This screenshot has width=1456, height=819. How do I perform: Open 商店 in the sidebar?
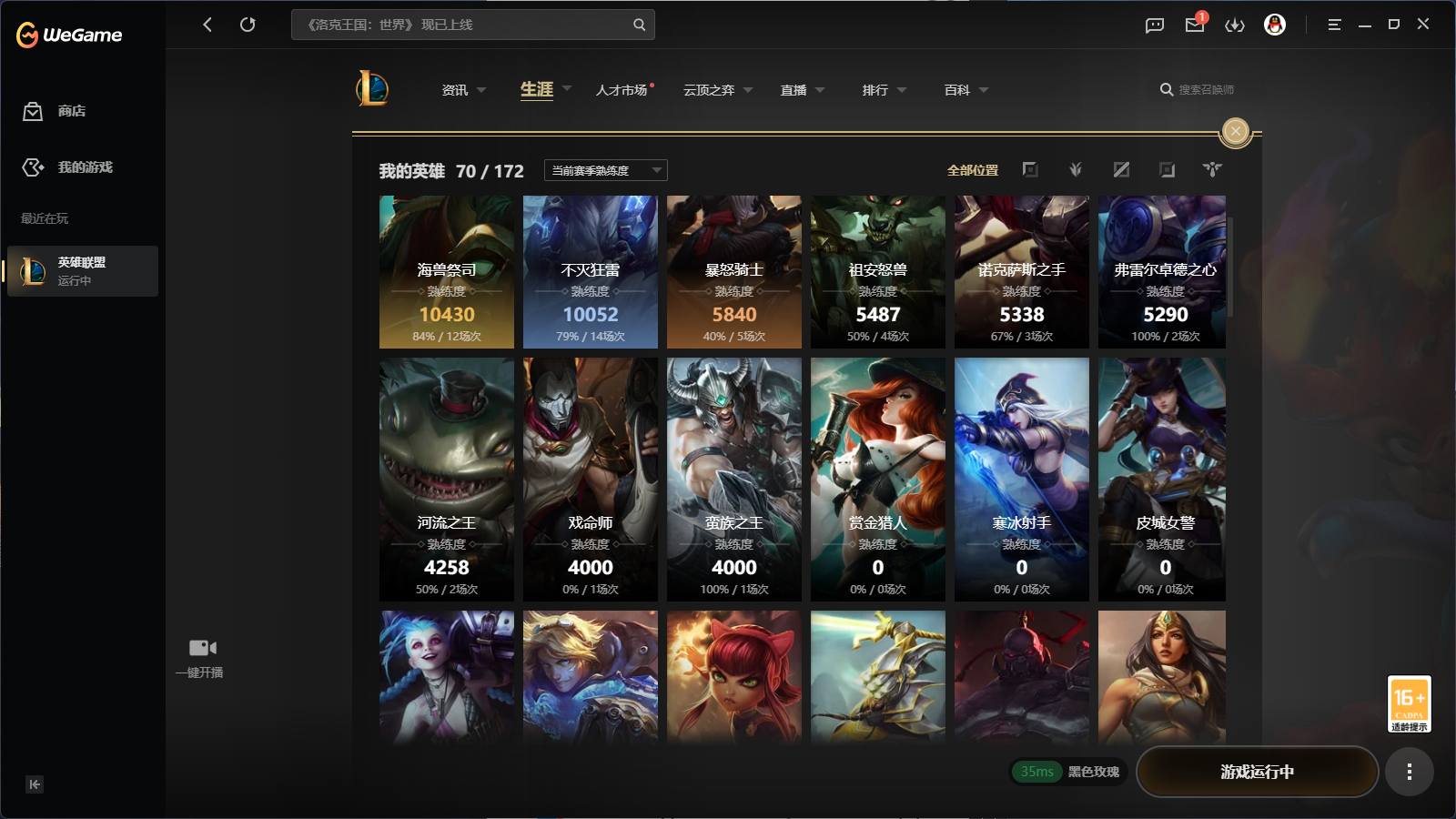coord(55,111)
